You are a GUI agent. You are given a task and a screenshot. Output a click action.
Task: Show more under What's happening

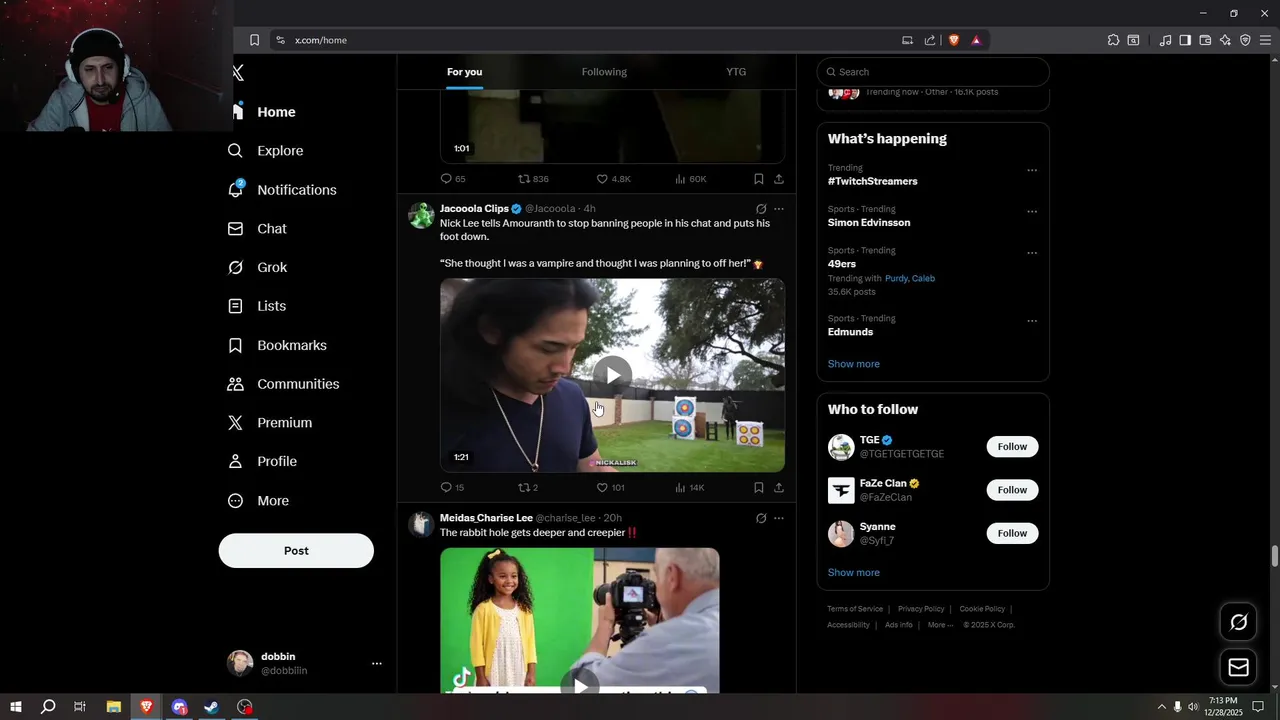pos(853,364)
